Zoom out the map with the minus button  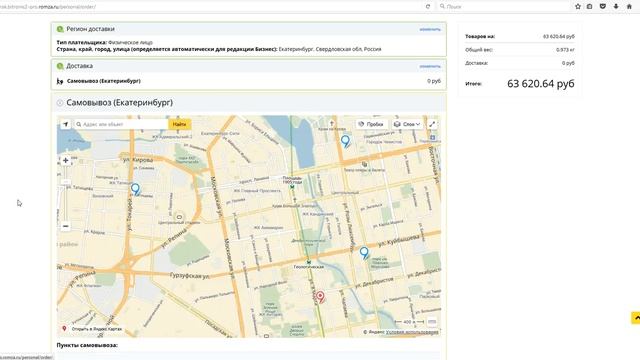pyautogui.click(x=65, y=226)
